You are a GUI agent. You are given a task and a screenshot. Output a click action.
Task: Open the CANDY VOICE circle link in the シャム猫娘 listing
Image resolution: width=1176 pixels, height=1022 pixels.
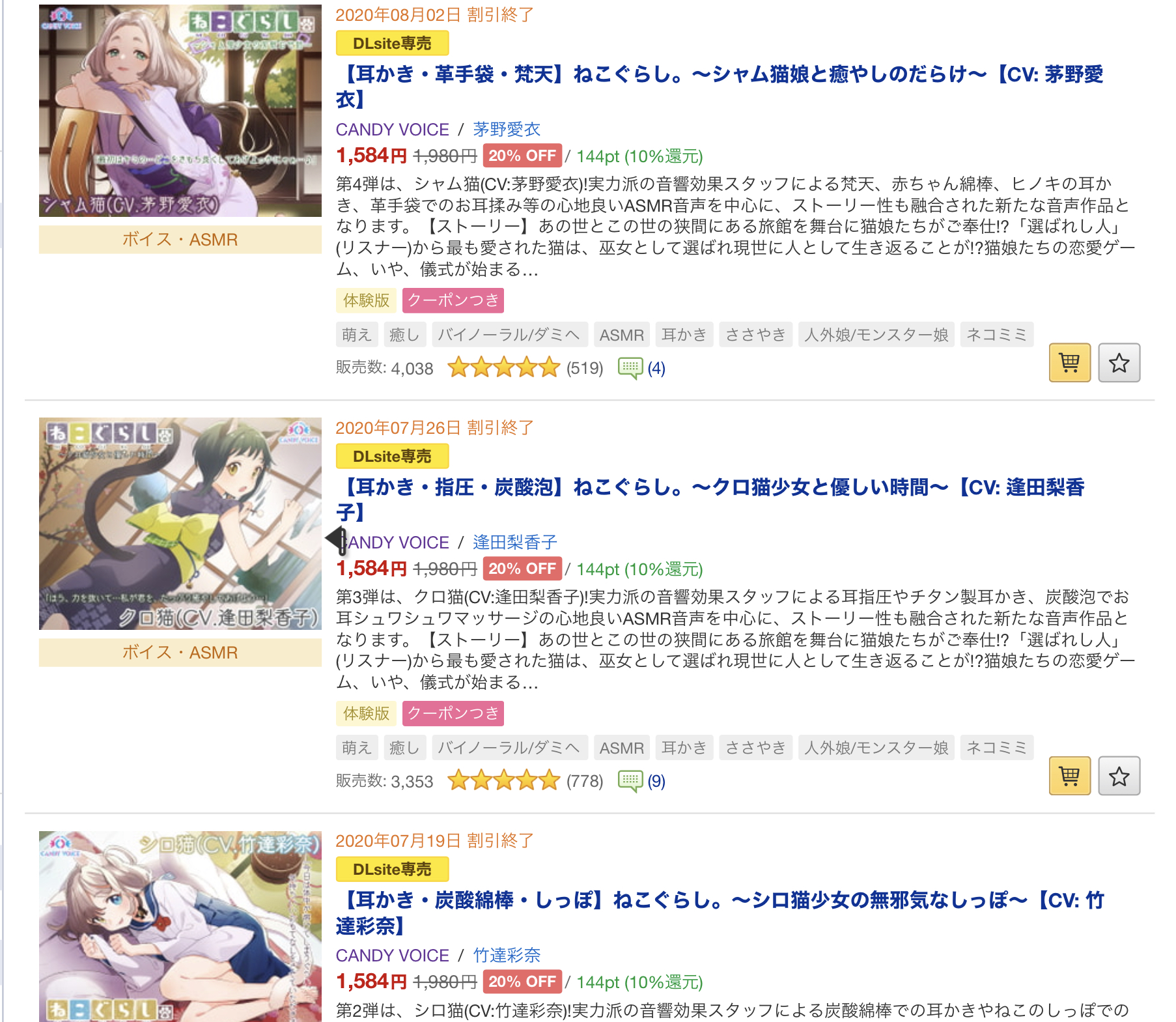(x=393, y=129)
